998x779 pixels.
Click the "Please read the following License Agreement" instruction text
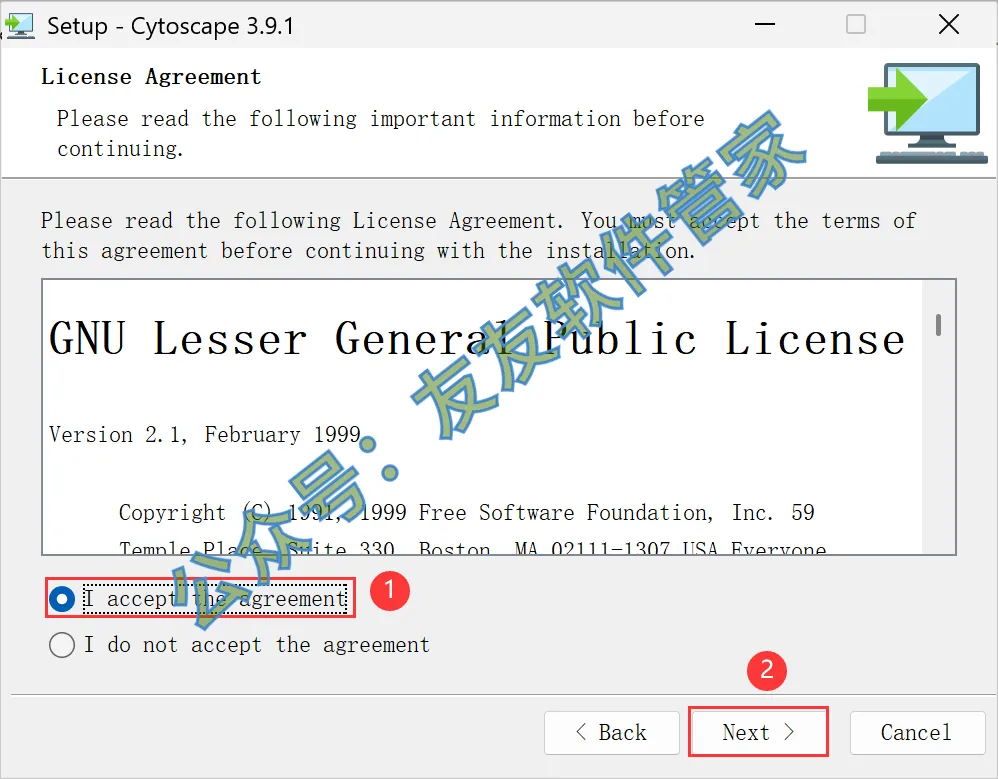[479, 235]
